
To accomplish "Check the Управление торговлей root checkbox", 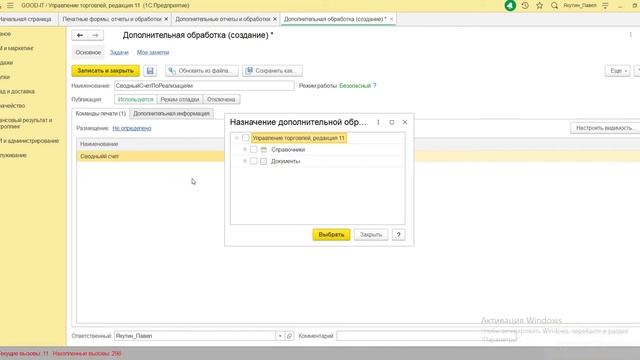I will pyautogui.click(x=245, y=138).
